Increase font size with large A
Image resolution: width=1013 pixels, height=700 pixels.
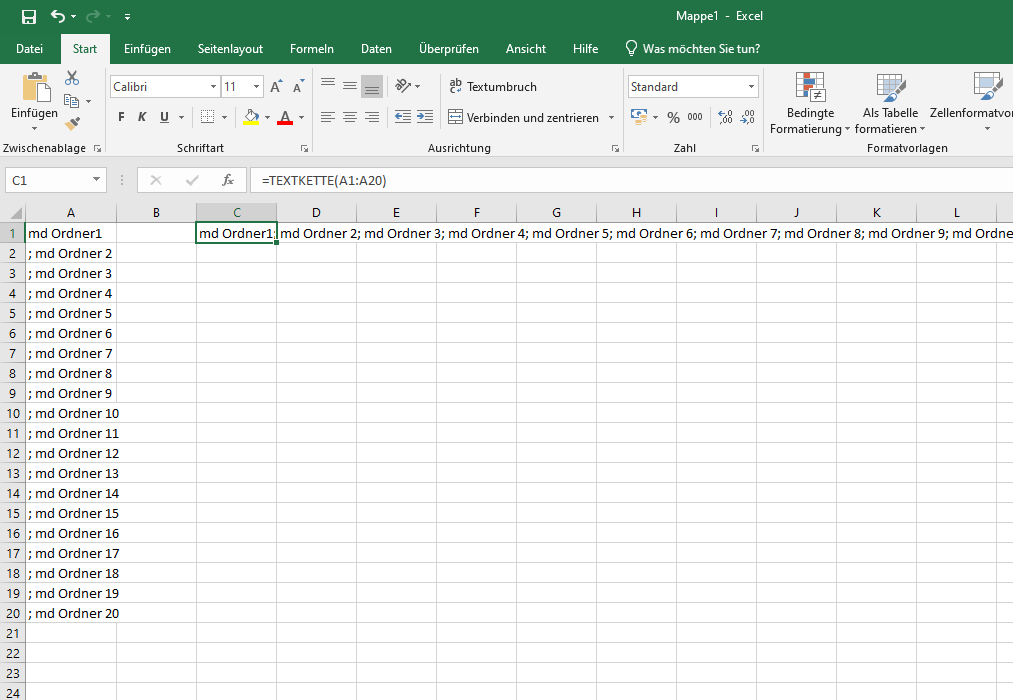(276, 87)
